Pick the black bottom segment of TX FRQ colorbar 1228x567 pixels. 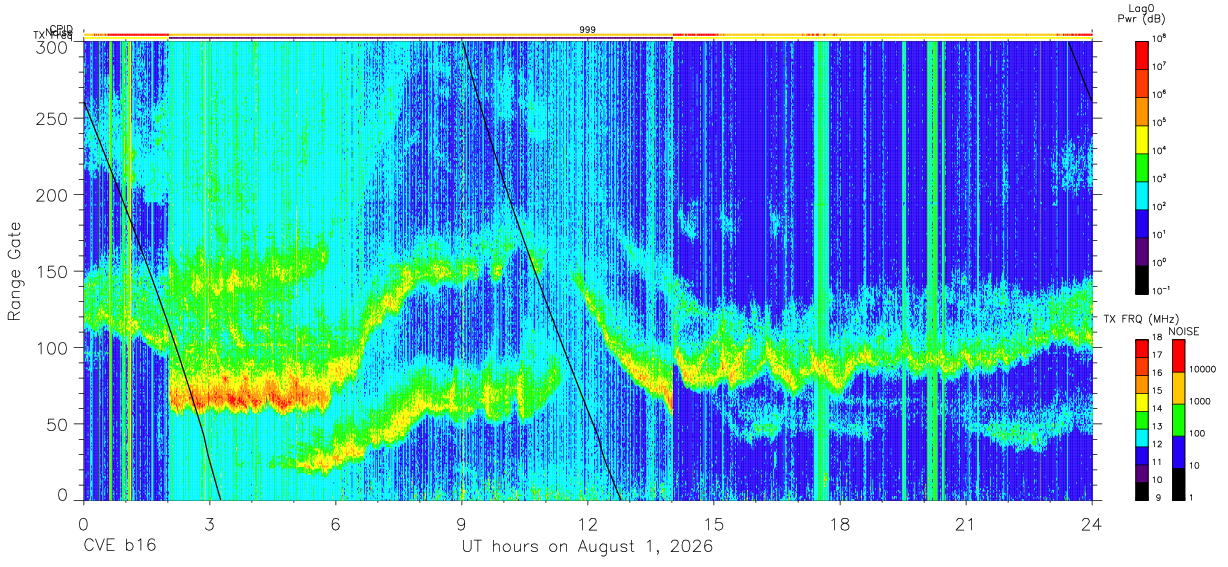tap(1141, 490)
